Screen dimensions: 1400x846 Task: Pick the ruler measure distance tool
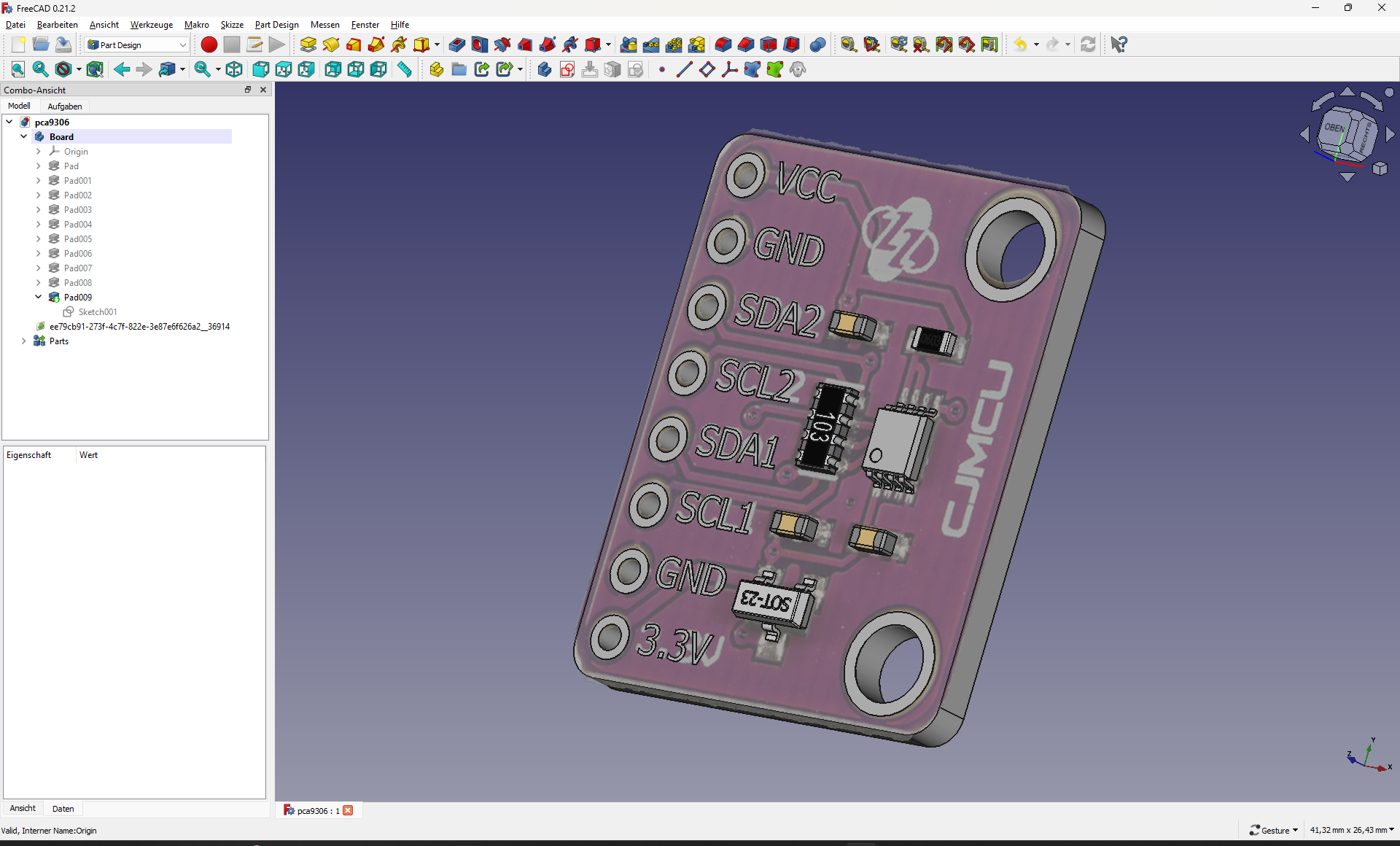click(404, 69)
